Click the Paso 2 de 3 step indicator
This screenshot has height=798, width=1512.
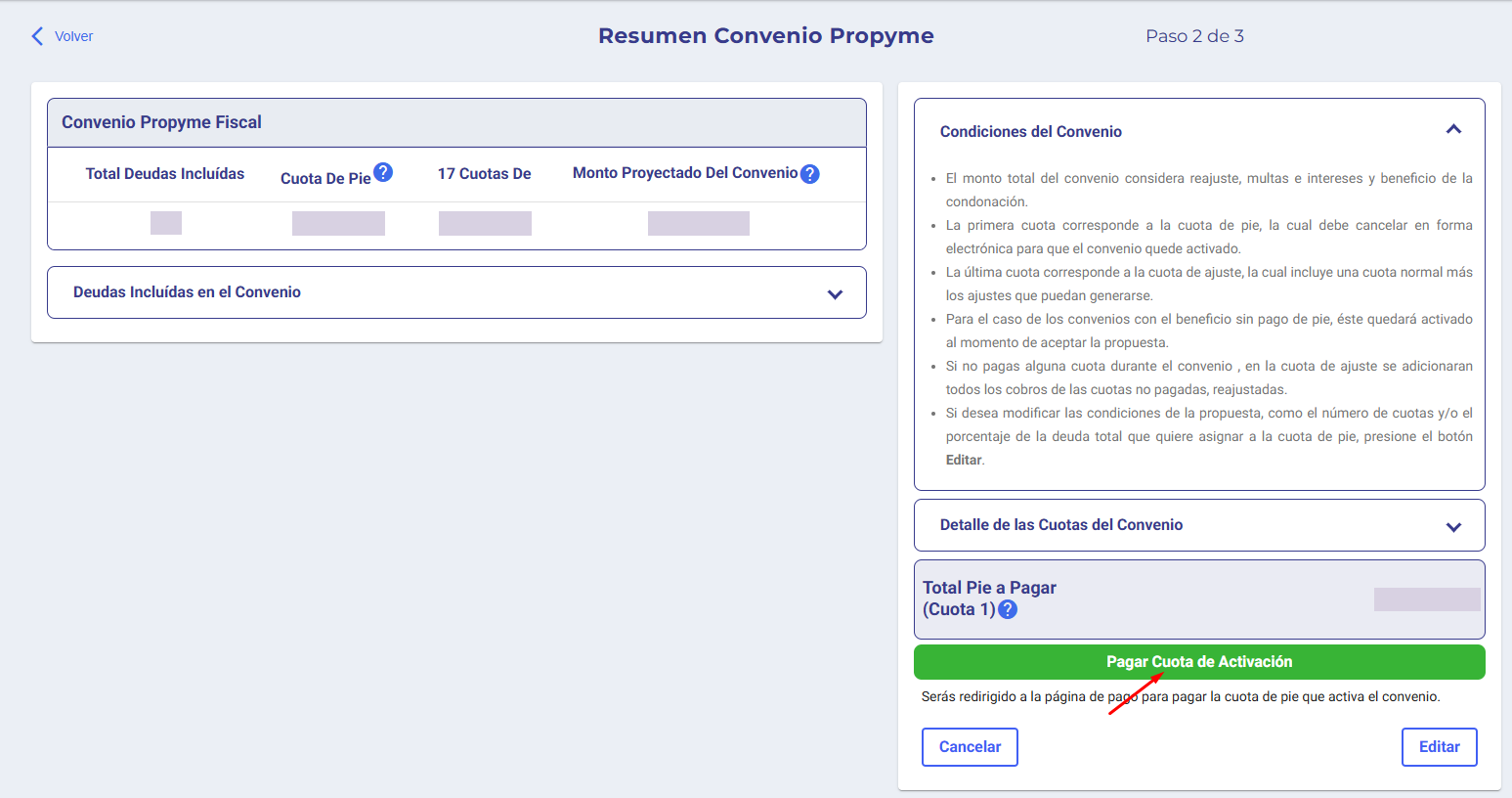(1194, 36)
